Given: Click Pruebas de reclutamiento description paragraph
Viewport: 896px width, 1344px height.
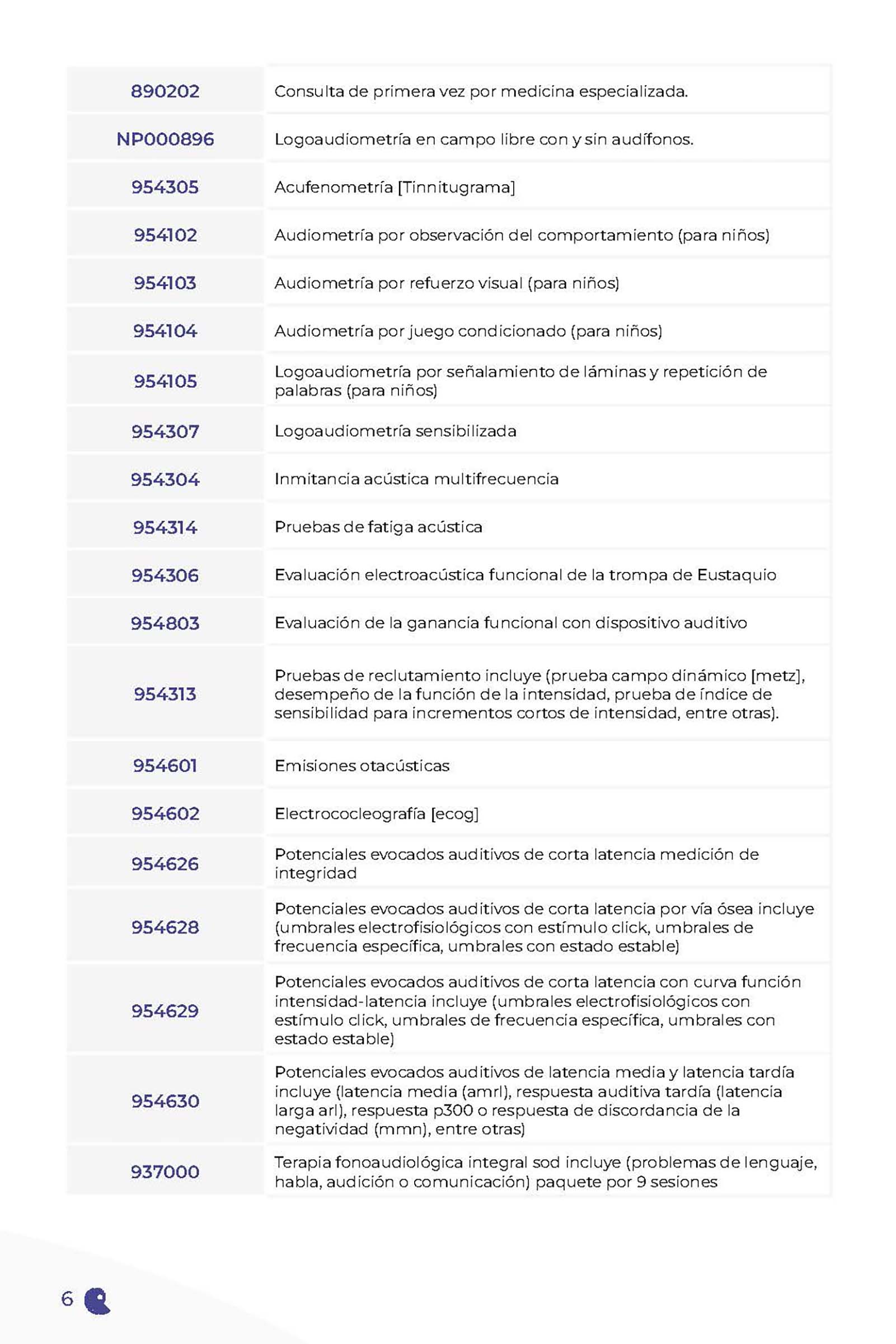Looking at the screenshot, I should pos(540,694).
